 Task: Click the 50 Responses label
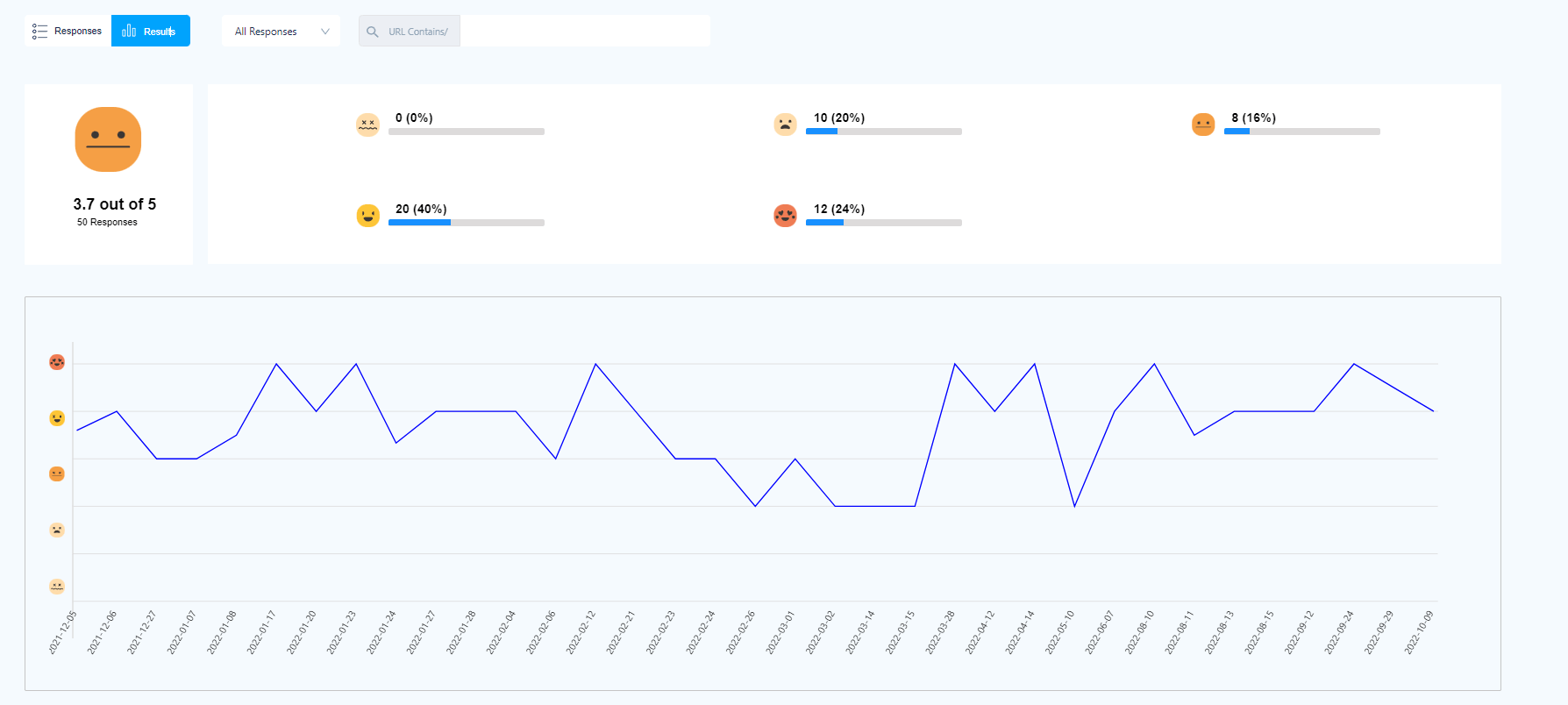(107, 222)
